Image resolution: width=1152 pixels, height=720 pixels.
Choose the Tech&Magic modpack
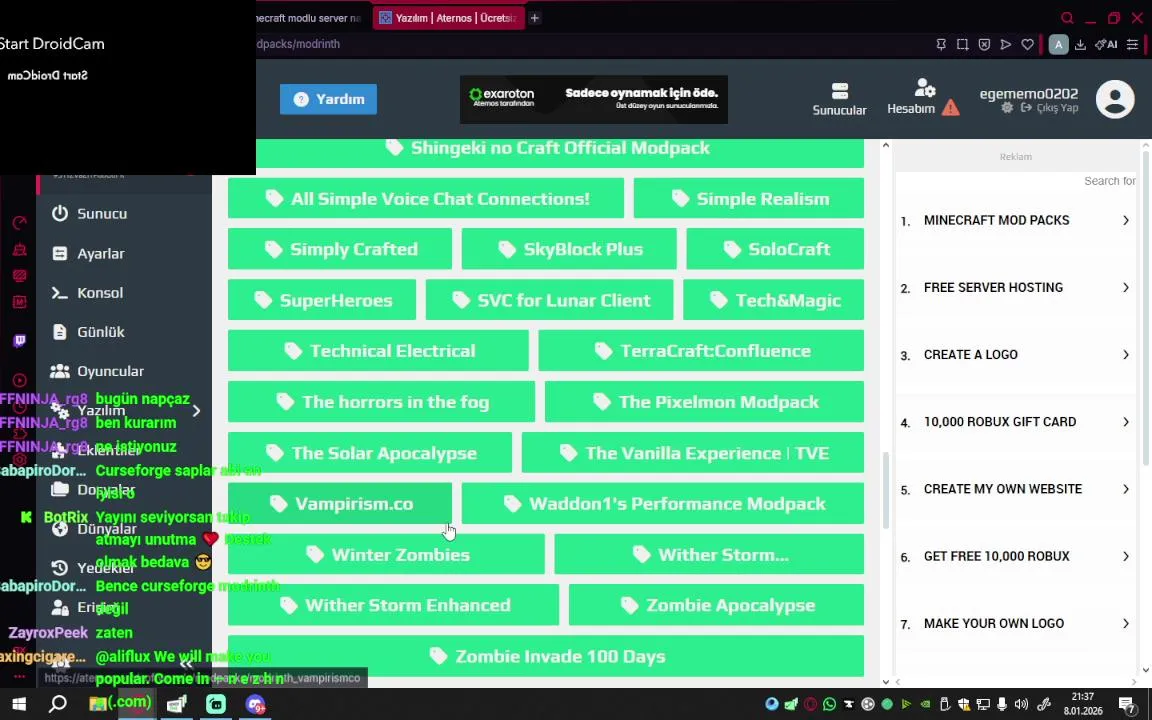(774, 300)
